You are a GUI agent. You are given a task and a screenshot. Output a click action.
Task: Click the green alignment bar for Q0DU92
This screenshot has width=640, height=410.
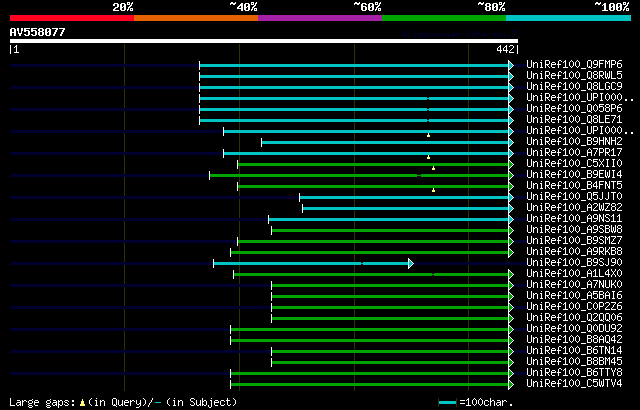[x=369, y=330]
